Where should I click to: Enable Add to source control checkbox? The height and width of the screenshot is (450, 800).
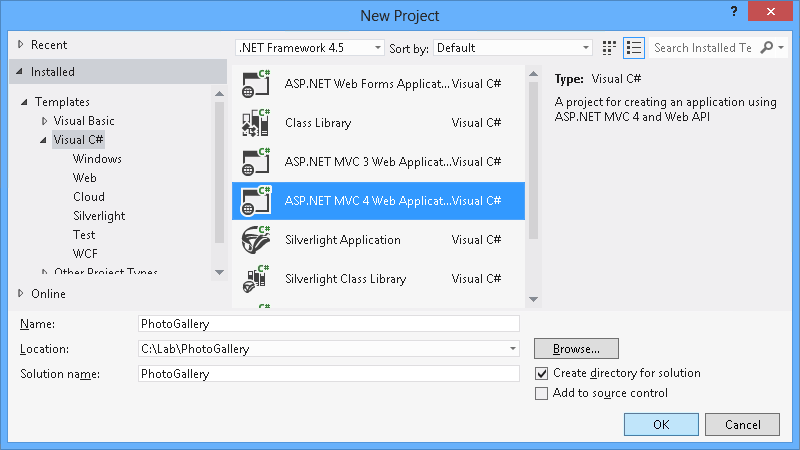[x=542, y=393]
